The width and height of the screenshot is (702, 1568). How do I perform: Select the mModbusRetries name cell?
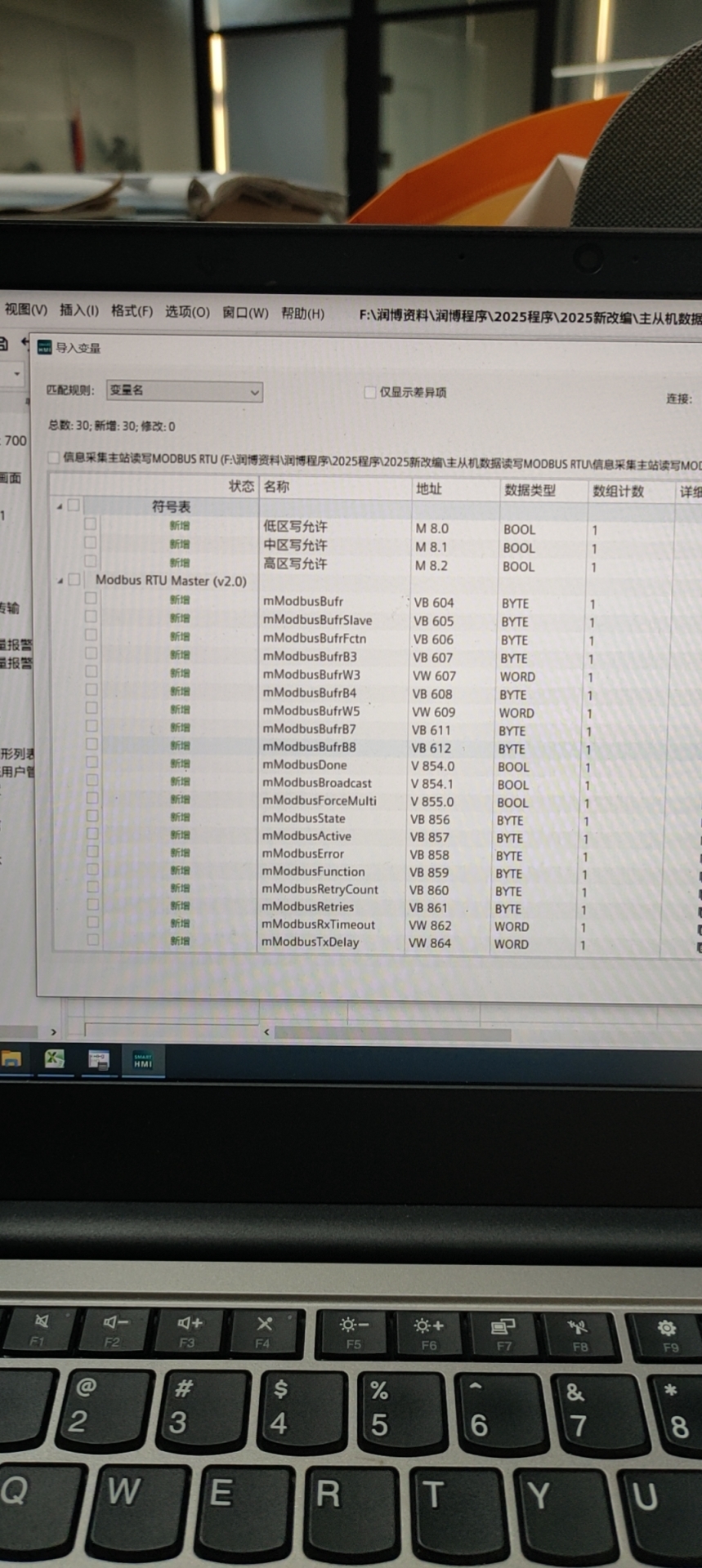click(x=307, y=906)
